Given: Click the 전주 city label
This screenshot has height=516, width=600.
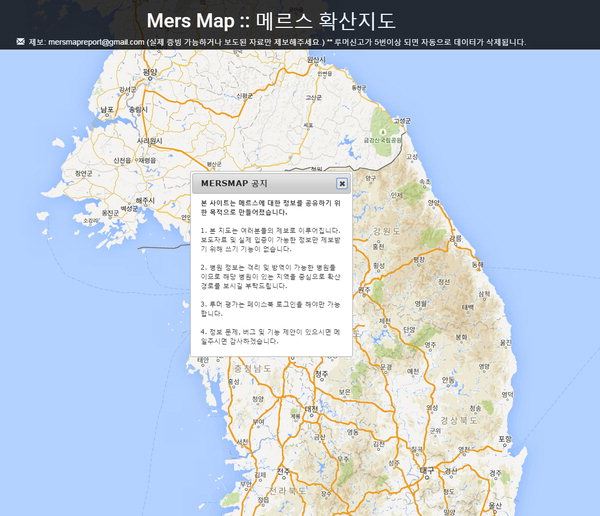Looking at the screenshot, I should pyautogui.click(x=284, y=470).
